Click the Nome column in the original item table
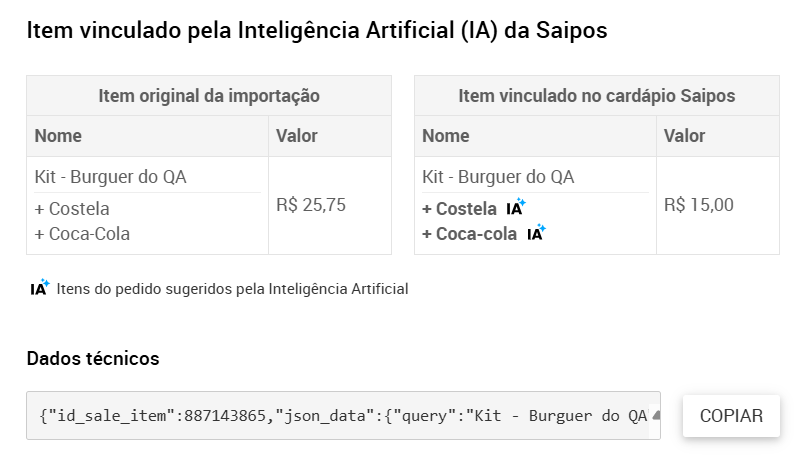The image size is (799, 456). coord(59,136)
